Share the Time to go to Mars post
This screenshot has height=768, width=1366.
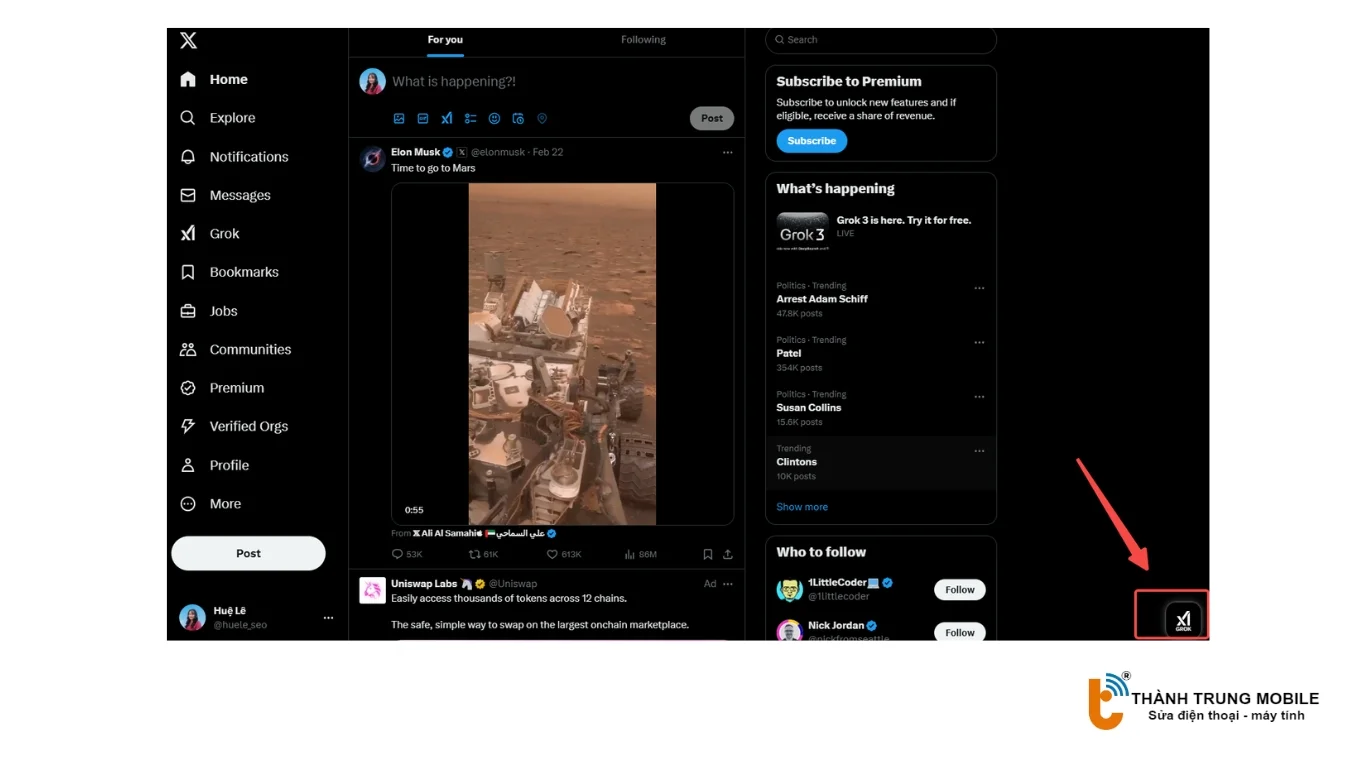[728, 554]
